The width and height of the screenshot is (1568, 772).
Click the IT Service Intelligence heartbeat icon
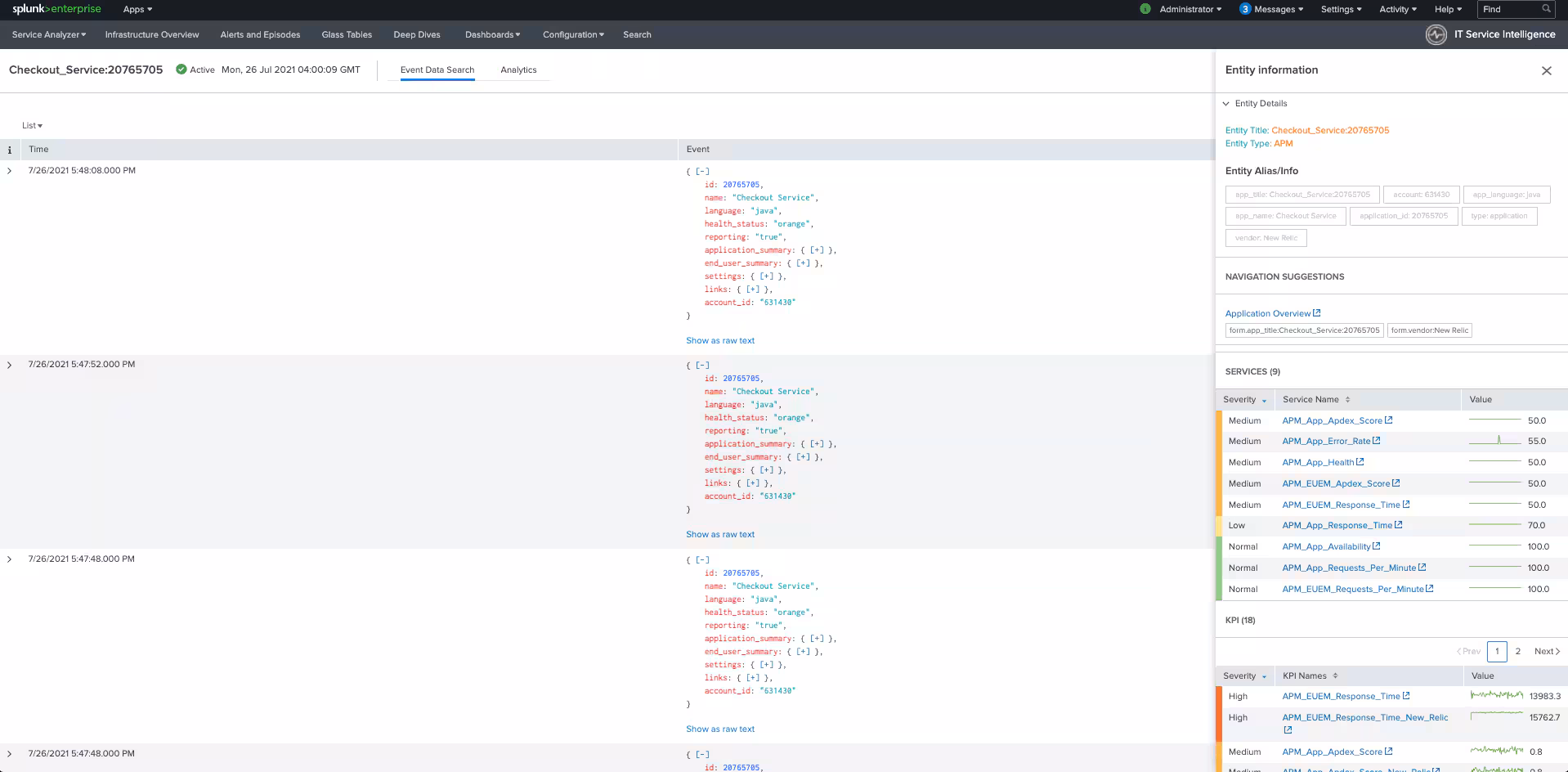tap(1436, 34)
